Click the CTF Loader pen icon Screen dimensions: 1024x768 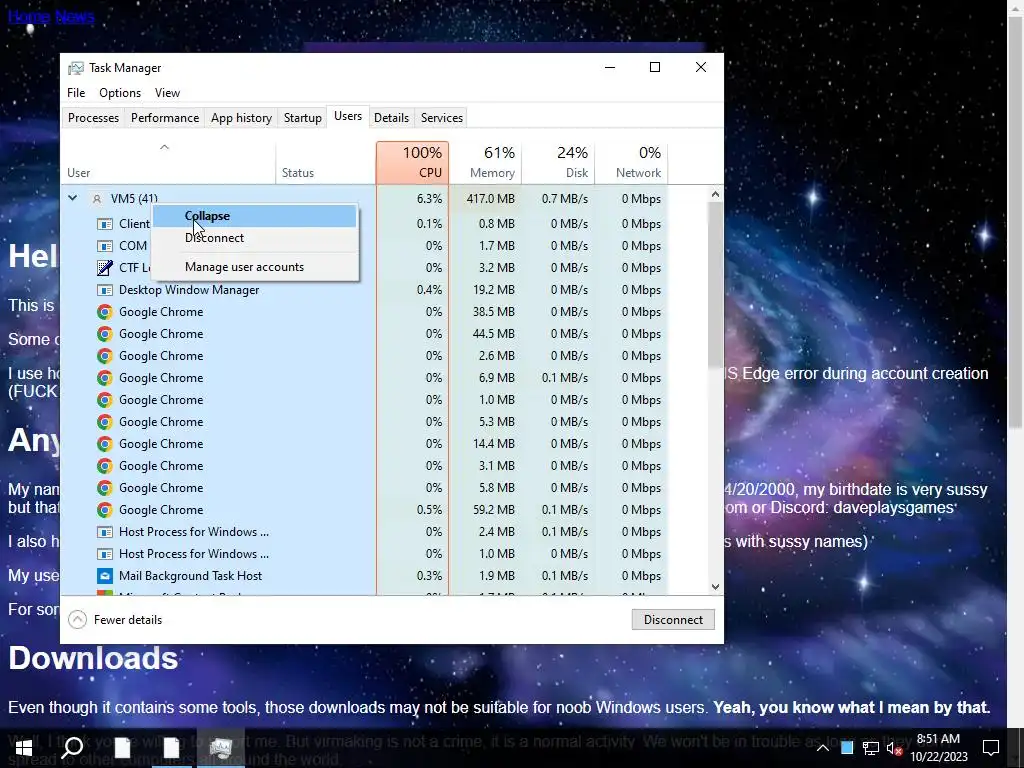(x=104, y=268)
